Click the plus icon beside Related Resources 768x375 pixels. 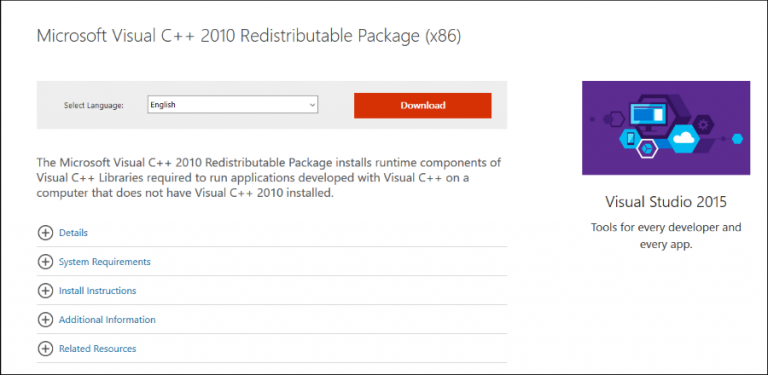point(45,349)
